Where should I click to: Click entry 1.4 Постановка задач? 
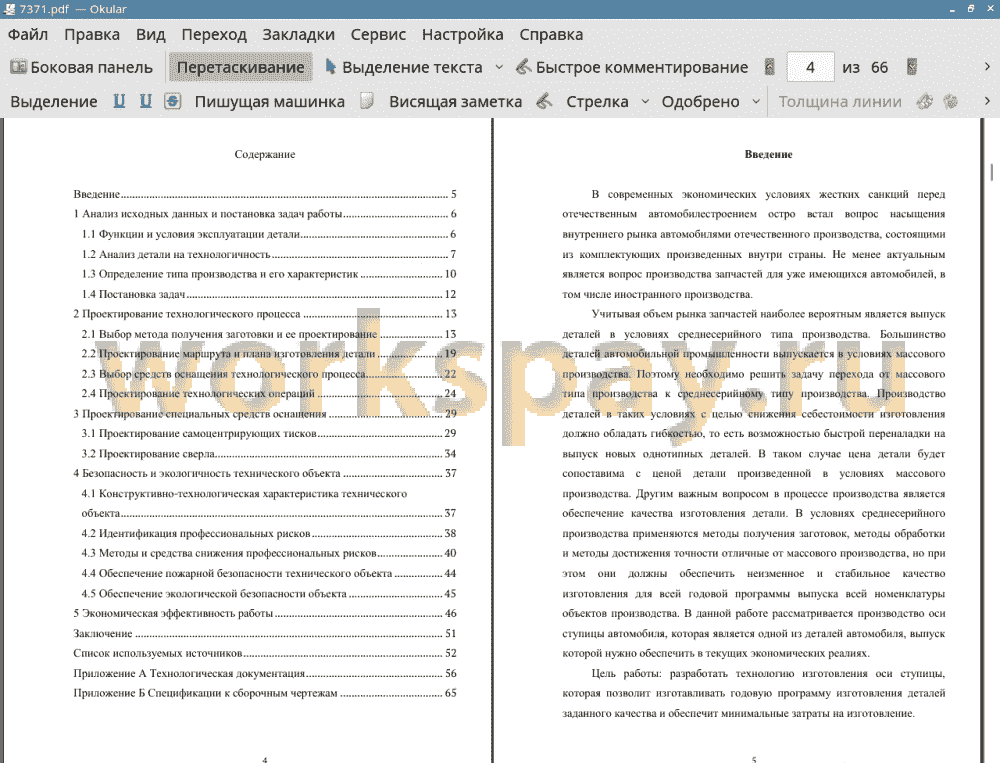coord(268,294)
